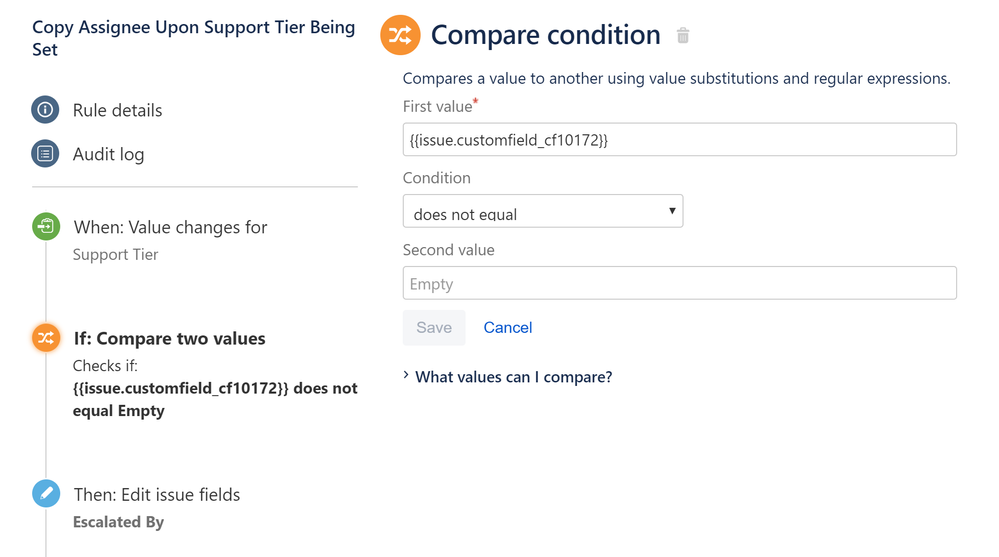
Task: Click the blue pencil Edit issue fields icon
Action: 46,494
